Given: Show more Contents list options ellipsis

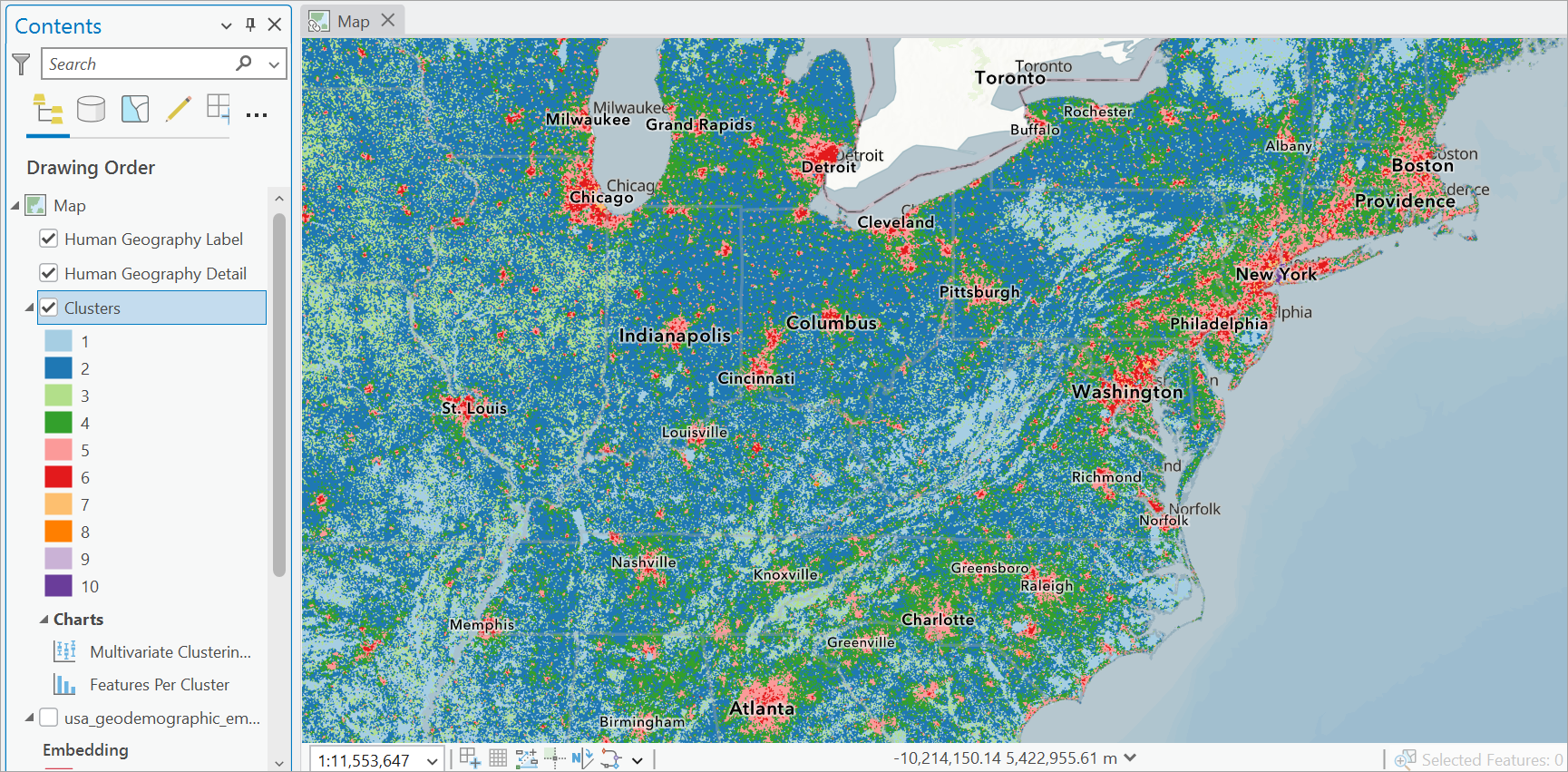Looking at the screenshot, I should point(257,115).
